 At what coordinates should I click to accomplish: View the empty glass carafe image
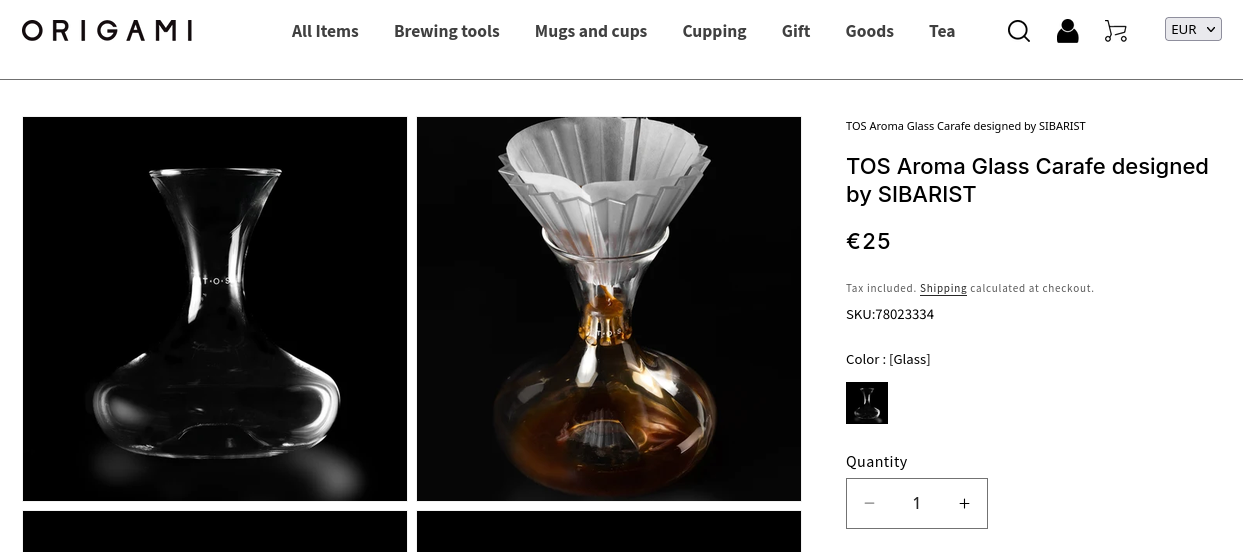pyautogui.click(x=215, y=309)
